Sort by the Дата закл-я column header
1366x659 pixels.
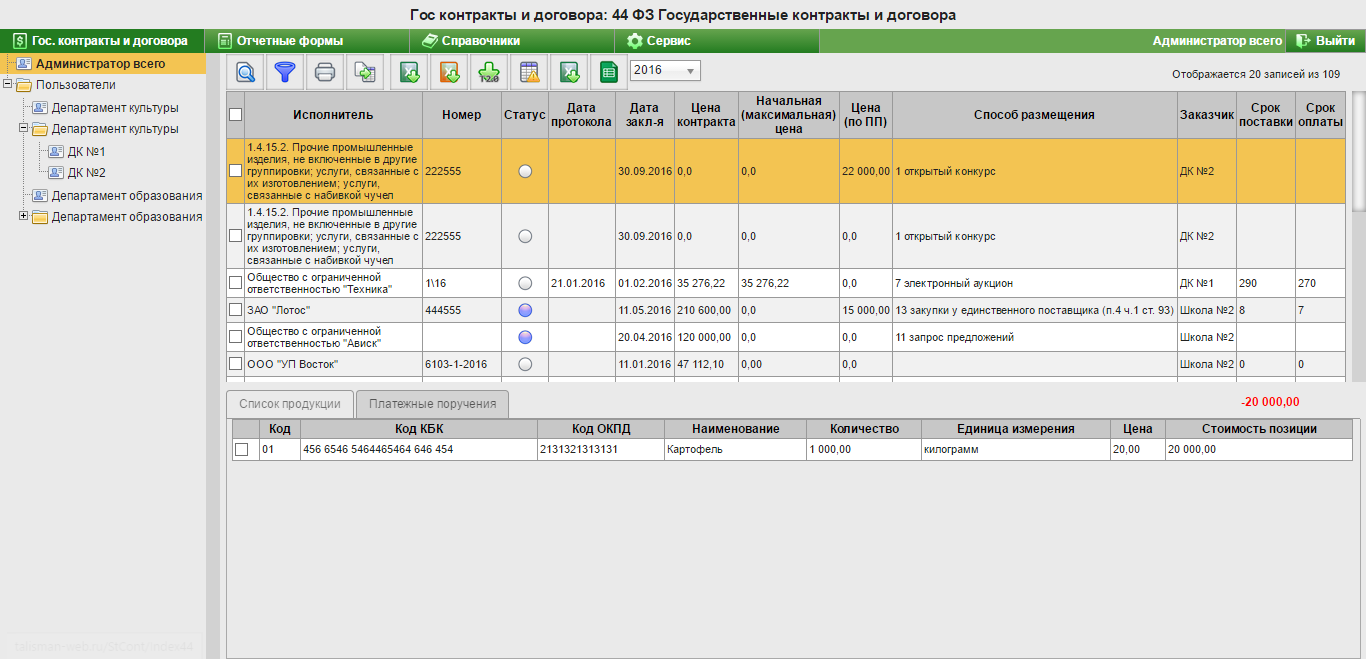coord(645,115)
